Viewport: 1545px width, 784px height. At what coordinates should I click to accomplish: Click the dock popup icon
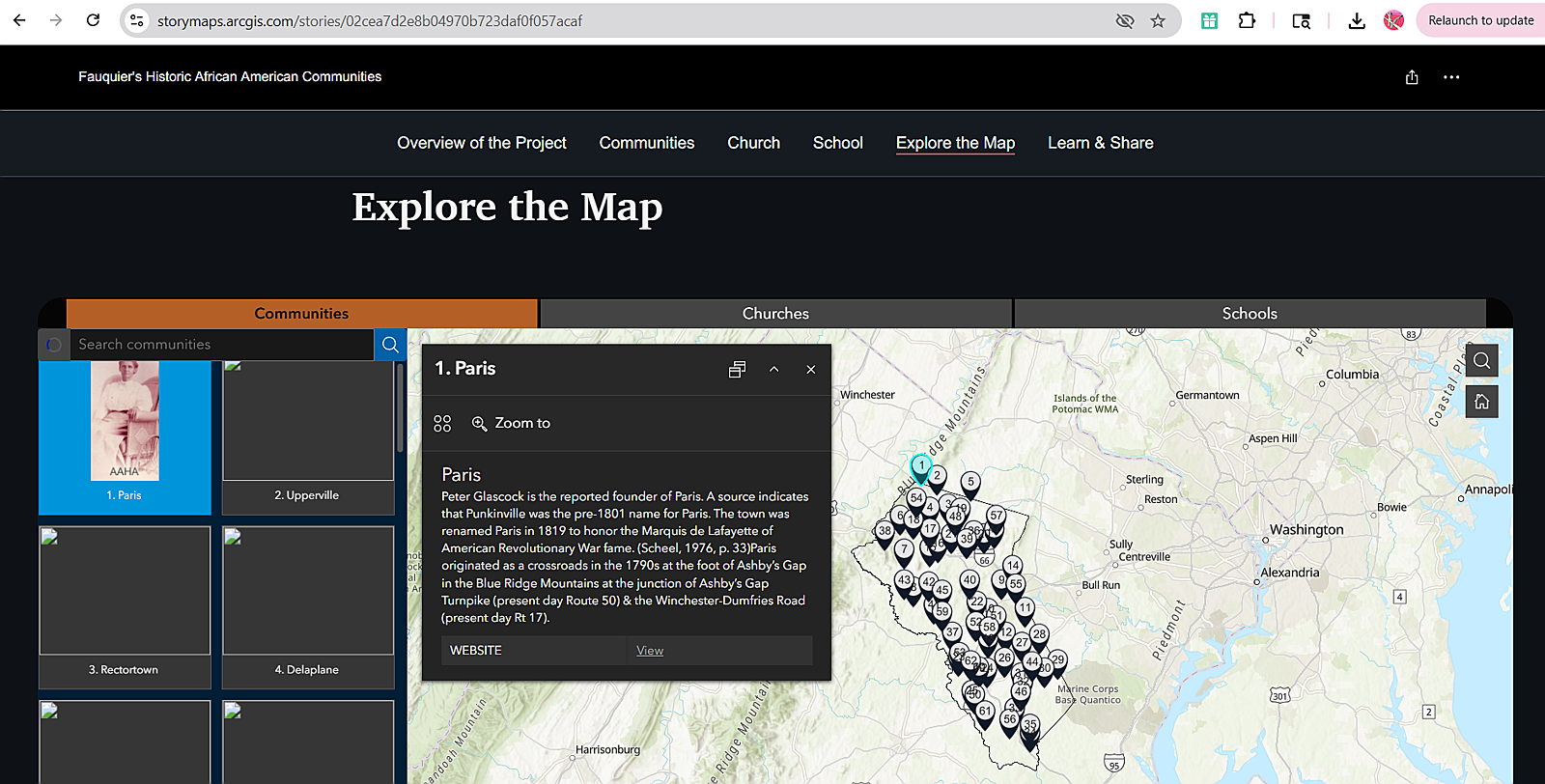click(737, 369)
